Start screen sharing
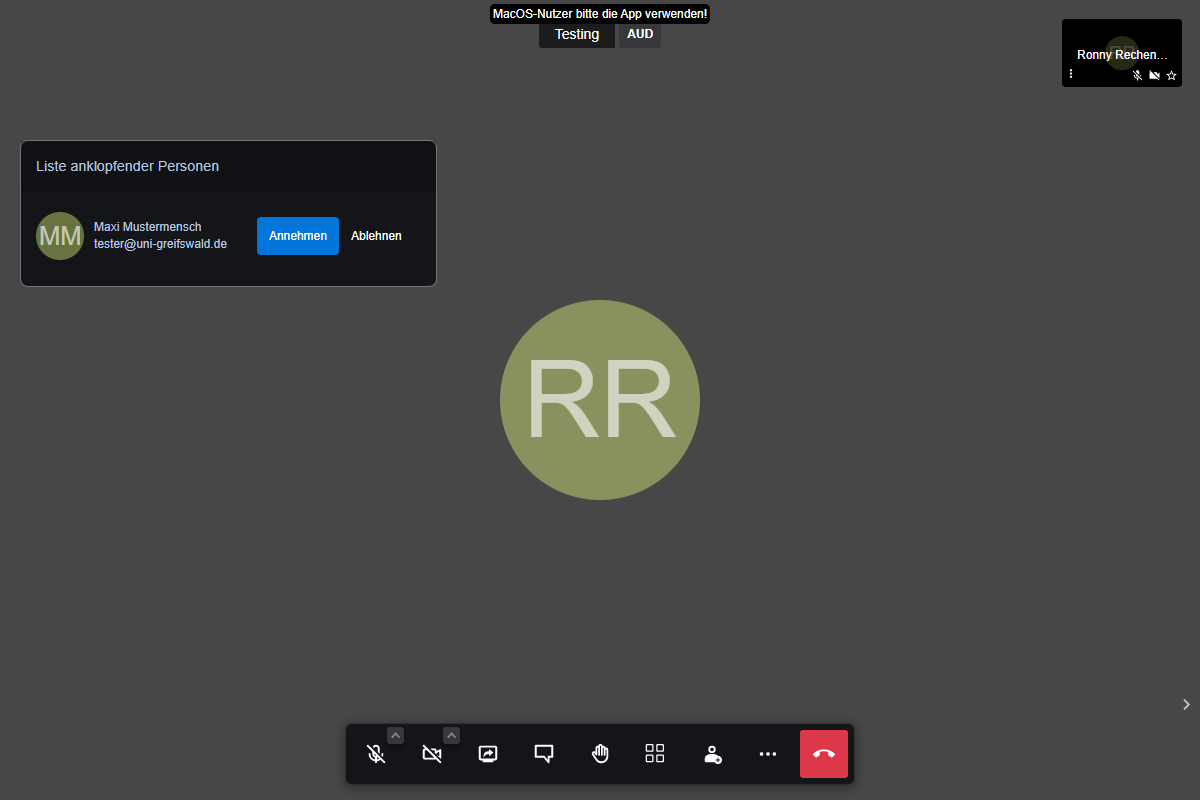This screenshot has height=800, width=1200. (488, 754)
